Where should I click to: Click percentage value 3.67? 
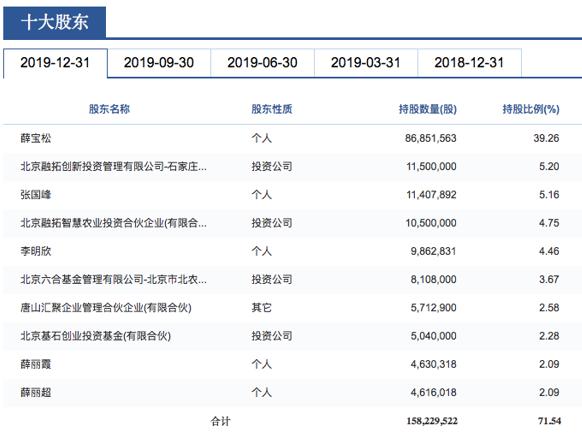549,279
